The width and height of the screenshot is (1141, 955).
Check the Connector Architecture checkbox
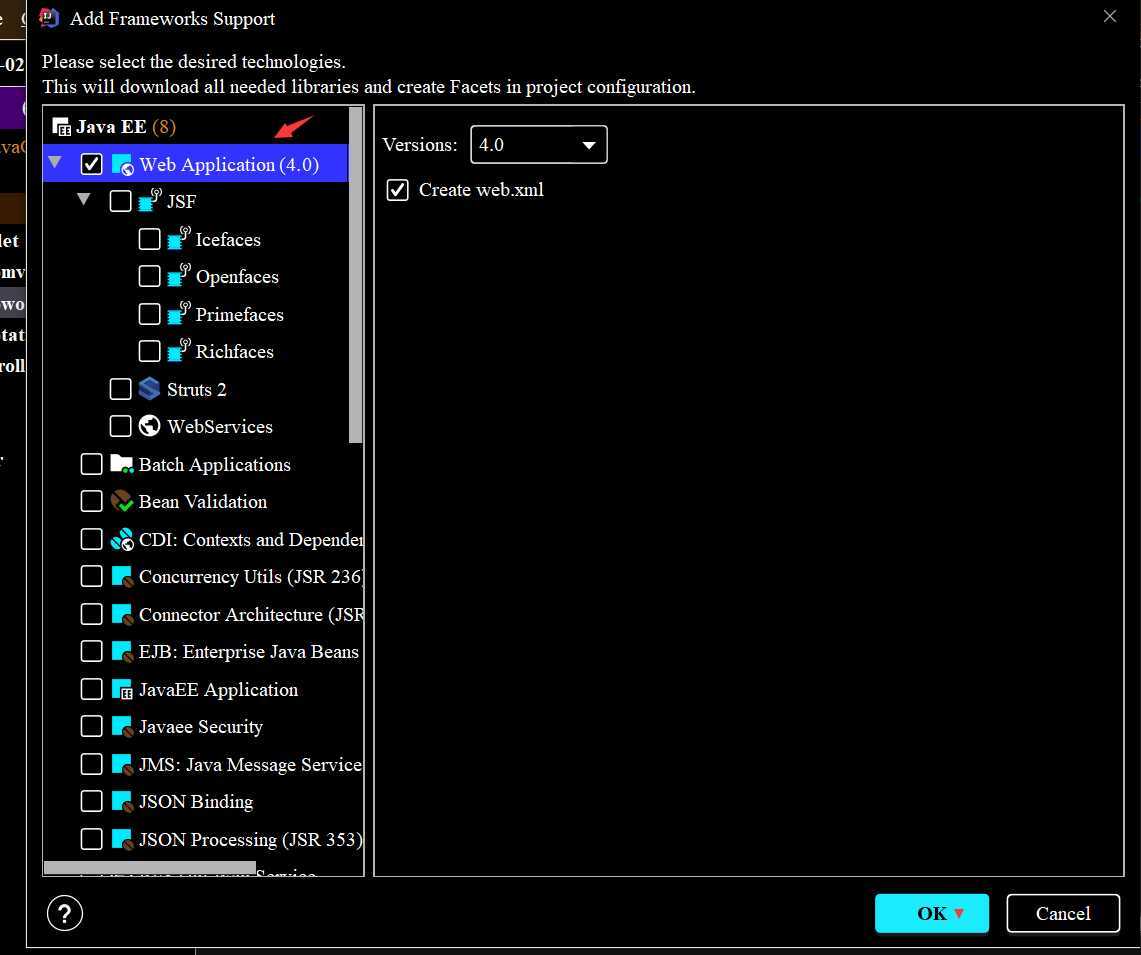(91, 614)
